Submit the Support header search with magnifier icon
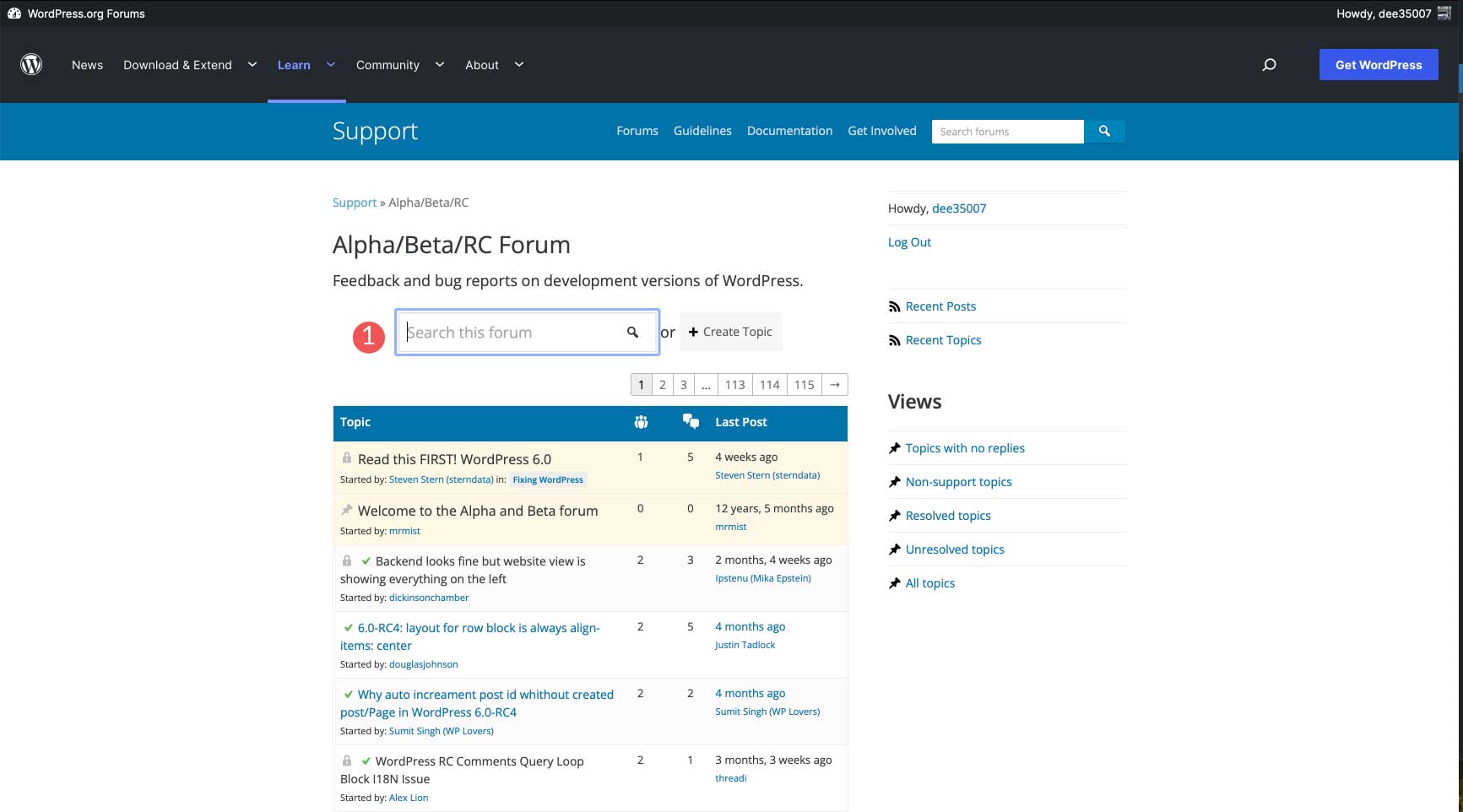 [x=1104, y=131]
